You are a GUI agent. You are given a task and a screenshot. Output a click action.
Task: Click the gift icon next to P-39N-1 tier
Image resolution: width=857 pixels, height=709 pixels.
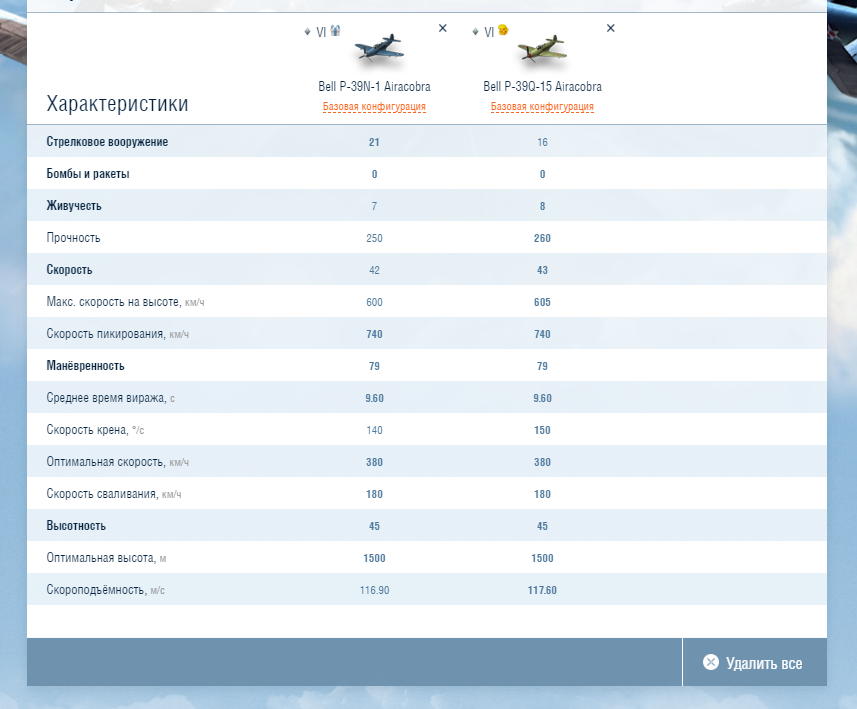[x=335, y=31]
